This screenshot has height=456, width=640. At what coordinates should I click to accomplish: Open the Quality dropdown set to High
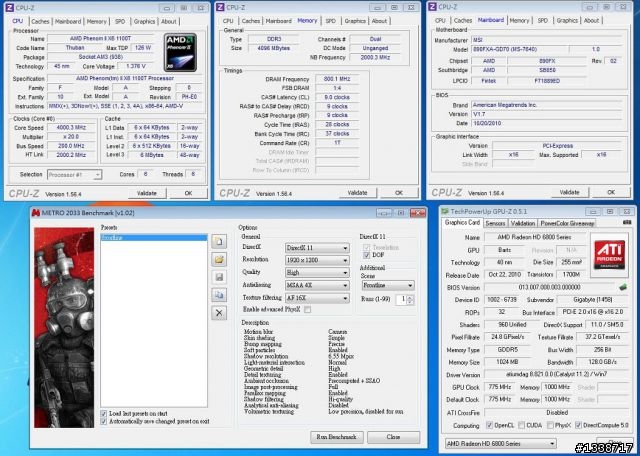click(317, 273)
